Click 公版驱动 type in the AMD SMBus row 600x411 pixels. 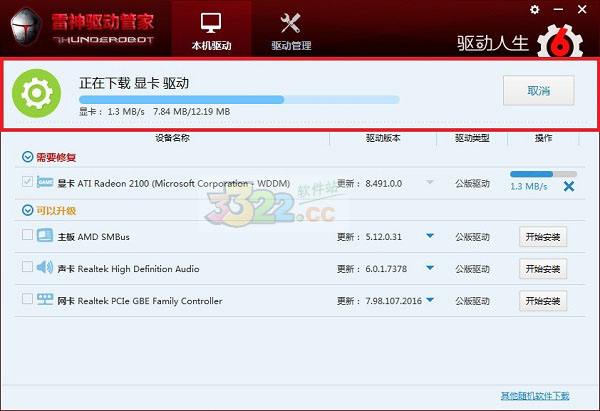pyautogui.click(x=472, y=237)
